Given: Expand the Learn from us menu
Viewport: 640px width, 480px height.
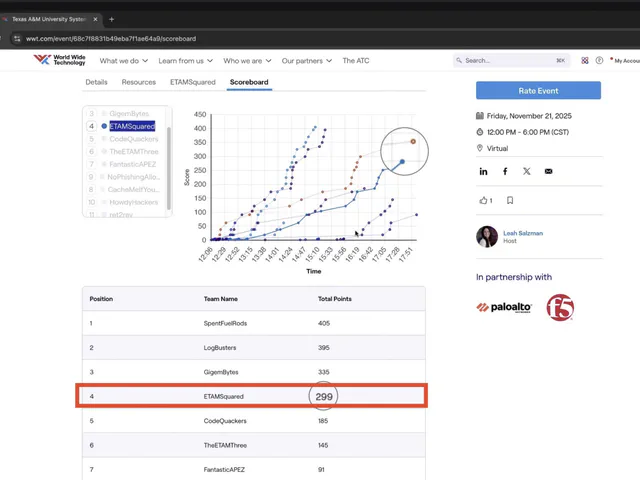Looking at the screenshot, I should [x=186, y=61].
